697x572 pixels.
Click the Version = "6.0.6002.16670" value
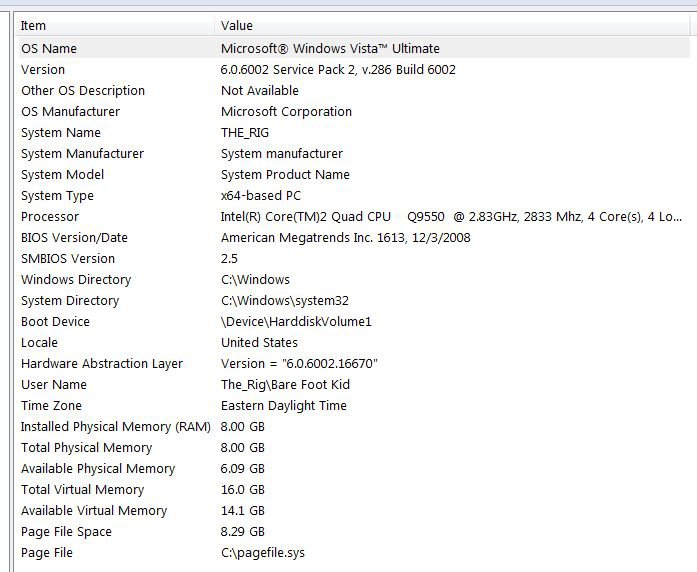pos(299,364)
